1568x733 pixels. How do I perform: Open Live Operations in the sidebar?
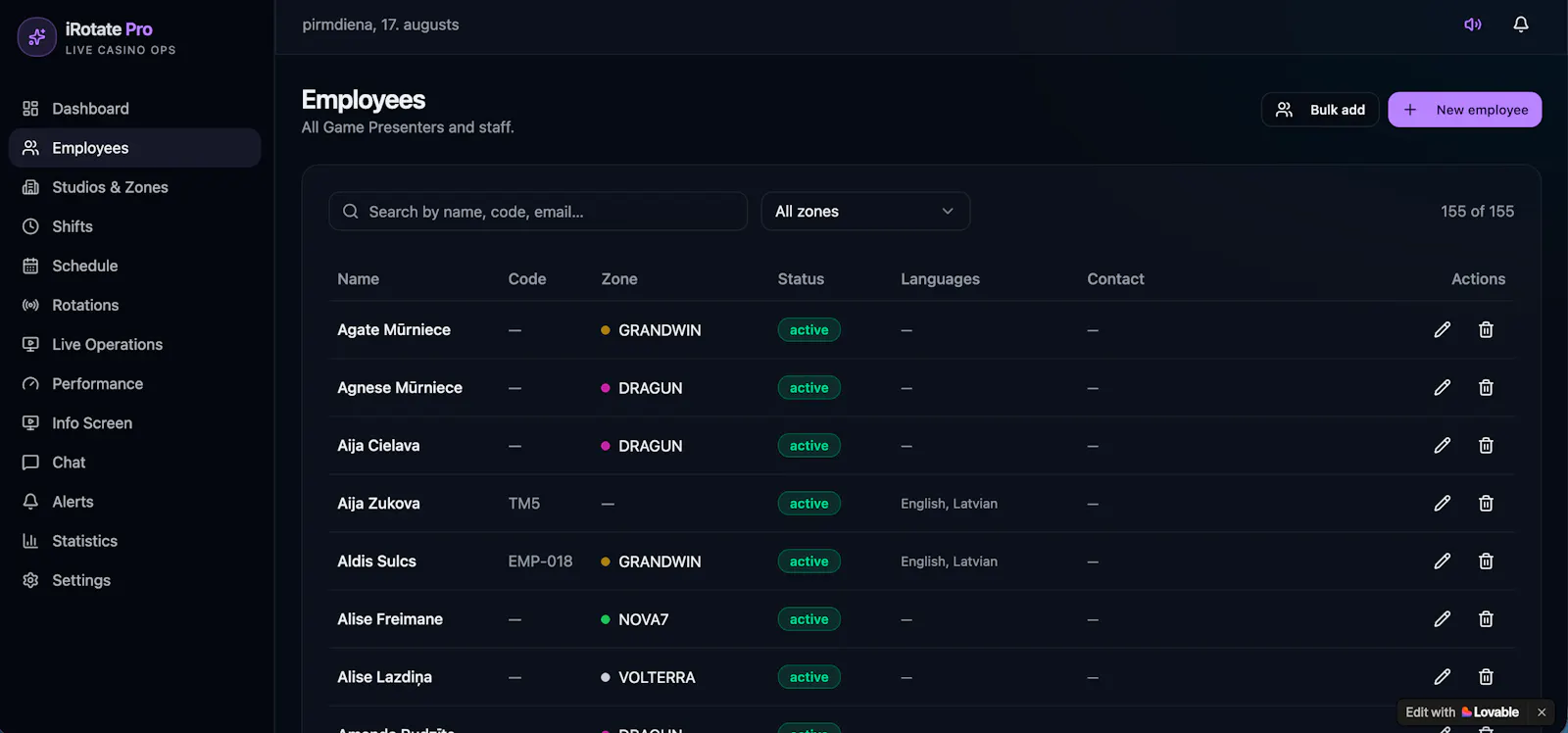click(134, 344)
